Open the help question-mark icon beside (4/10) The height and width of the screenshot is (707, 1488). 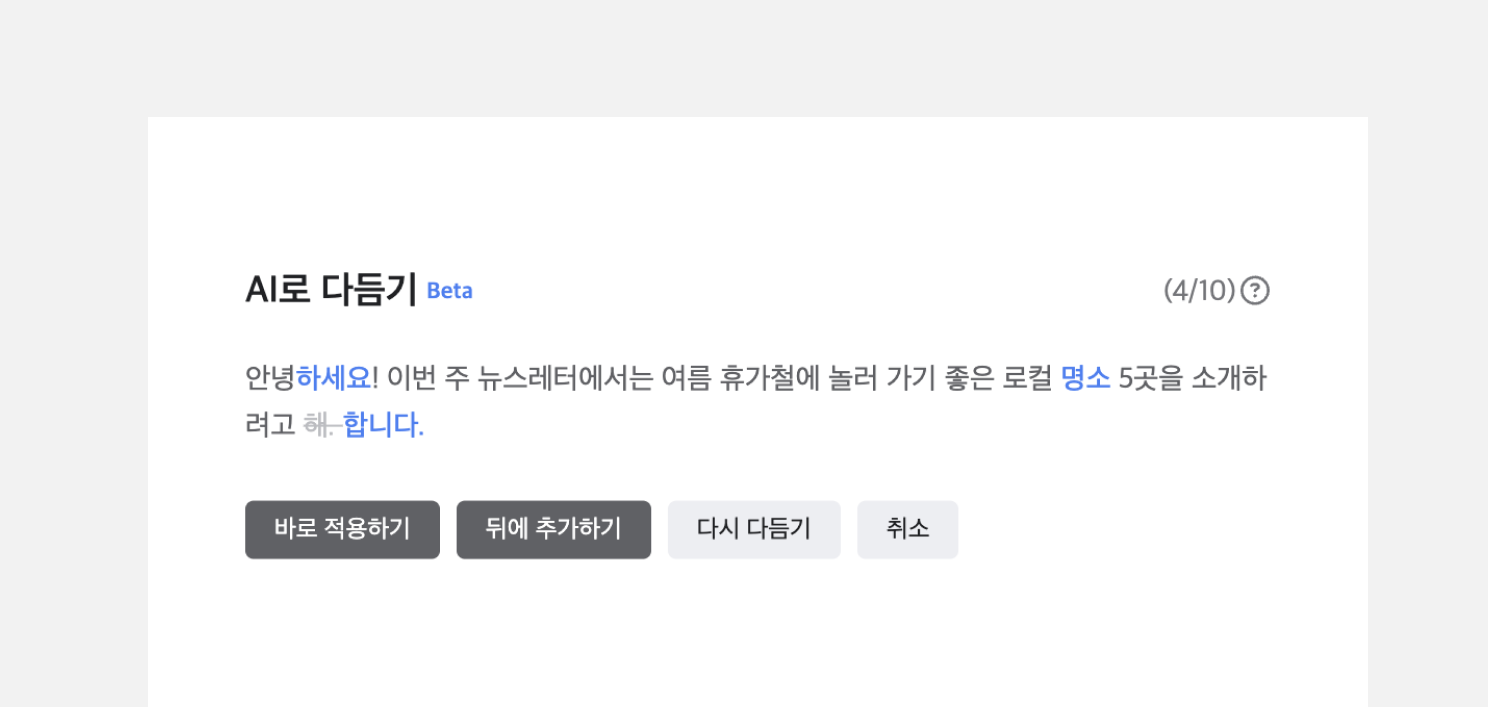pyautogui.click(x=1255, y=291)
